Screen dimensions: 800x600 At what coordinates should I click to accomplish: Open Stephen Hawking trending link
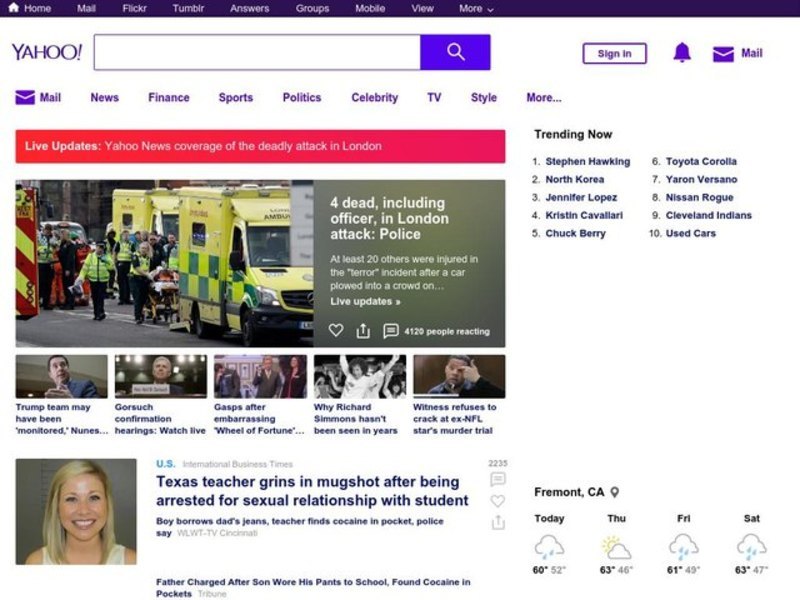(x=587, y=161)
